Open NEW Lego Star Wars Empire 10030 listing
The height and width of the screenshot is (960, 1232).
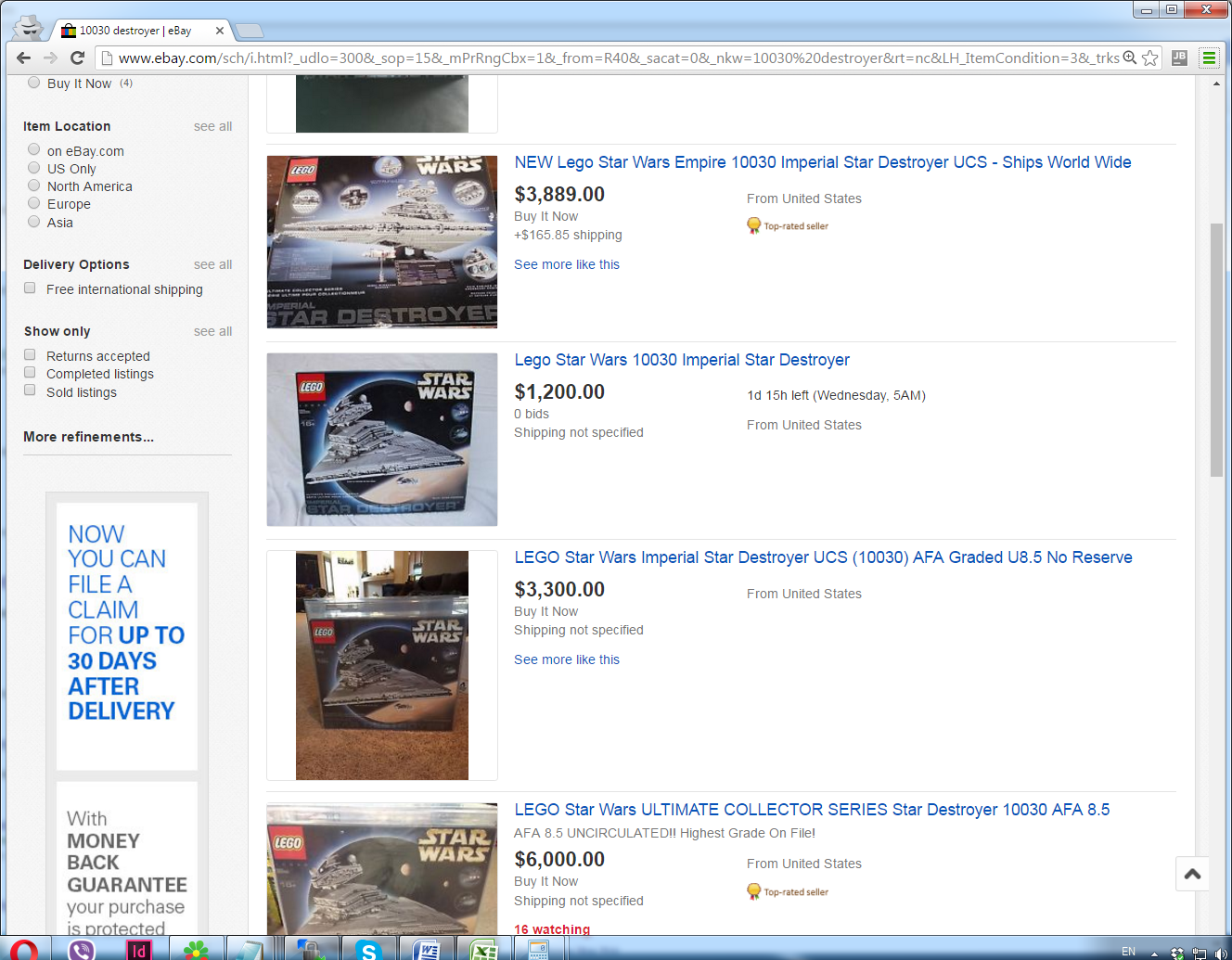[x=823, y=162]
